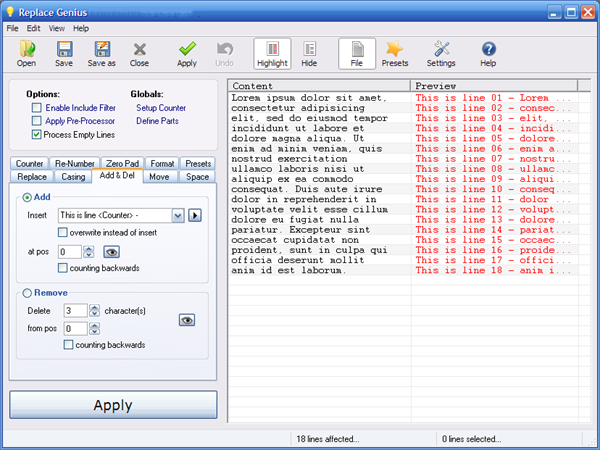The width and height of the screenshot is (600, 450).
Task: Expand the Insert text dropdown
Action: pyautogui.click(x=177, y=215)
